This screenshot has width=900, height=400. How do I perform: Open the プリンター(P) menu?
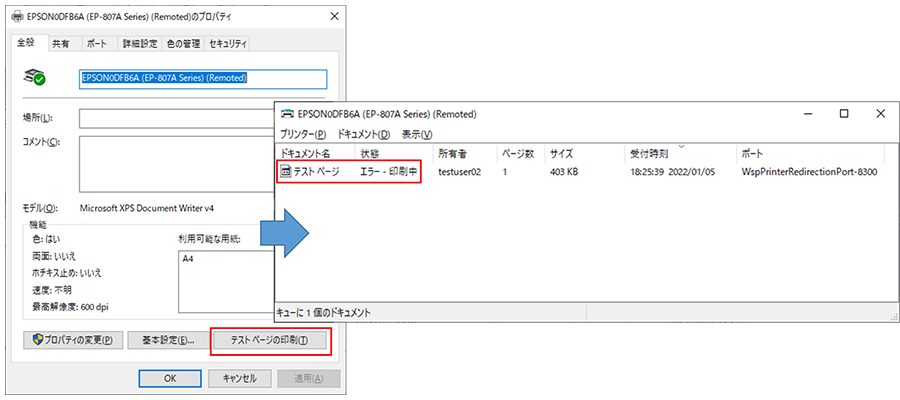click(x=302, y=134)
